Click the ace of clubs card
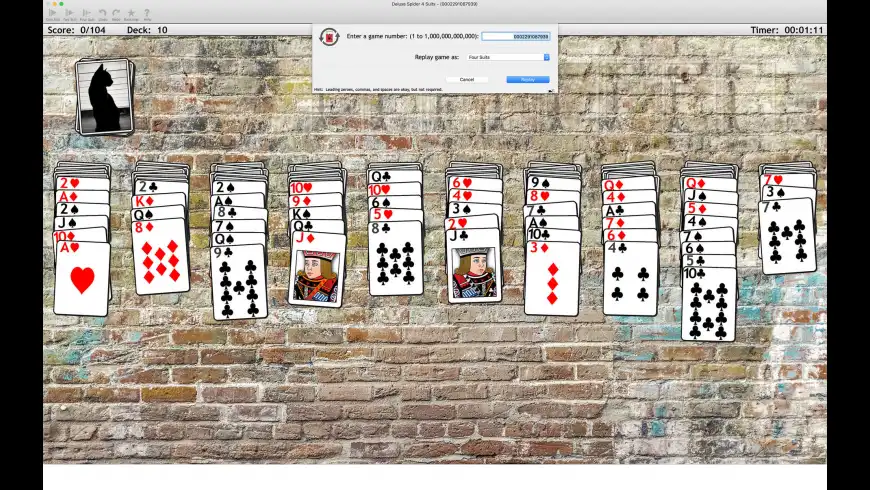This screenshot has height=490, width=870. pos(630,210)
